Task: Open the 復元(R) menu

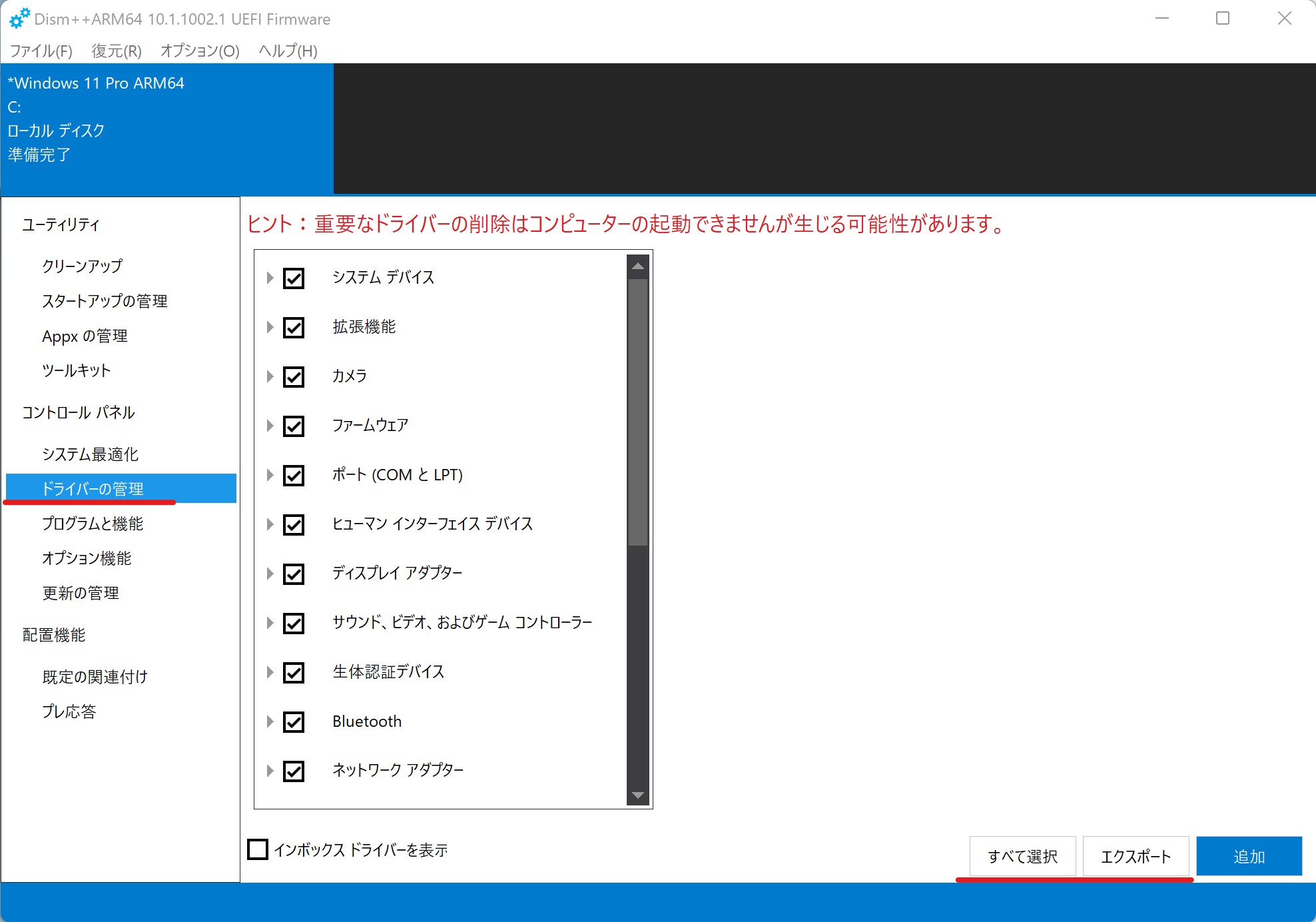Action: coord(117,51)
